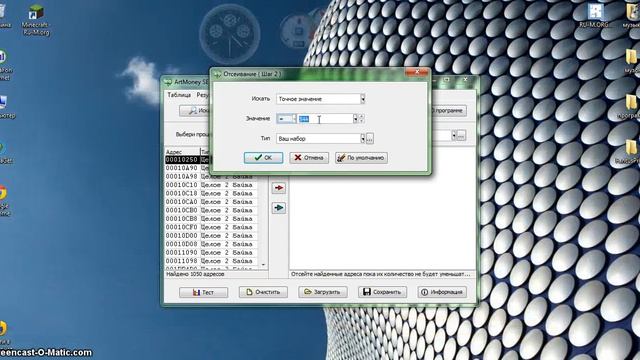The height and width of the screenshot is (360, 640).
Task: Confirm the filter dialog with OK
Action: [x=263, y=158]
